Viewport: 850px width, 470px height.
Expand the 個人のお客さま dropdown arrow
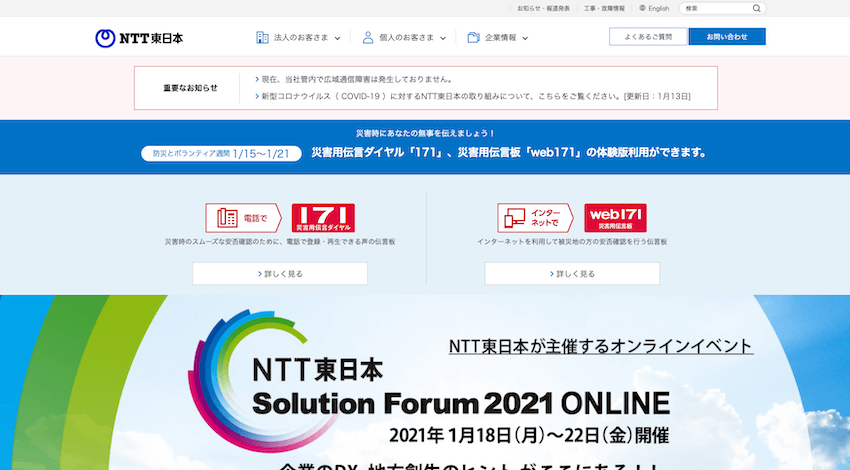(x=443, y=38)
